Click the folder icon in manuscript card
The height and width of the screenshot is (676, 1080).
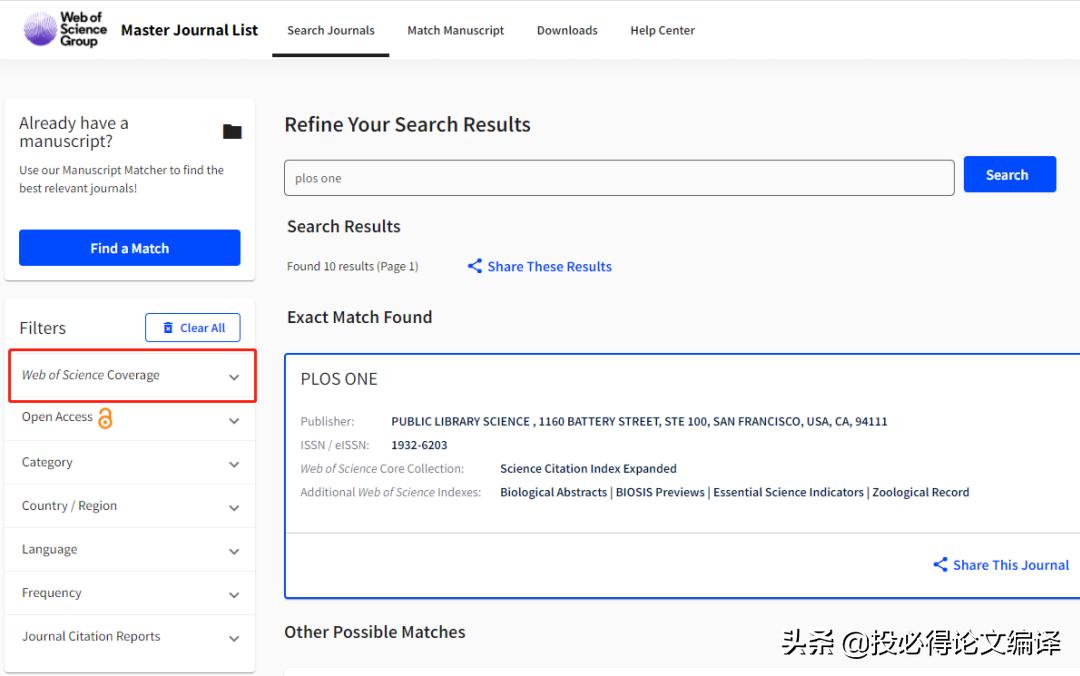coord(232,131)
